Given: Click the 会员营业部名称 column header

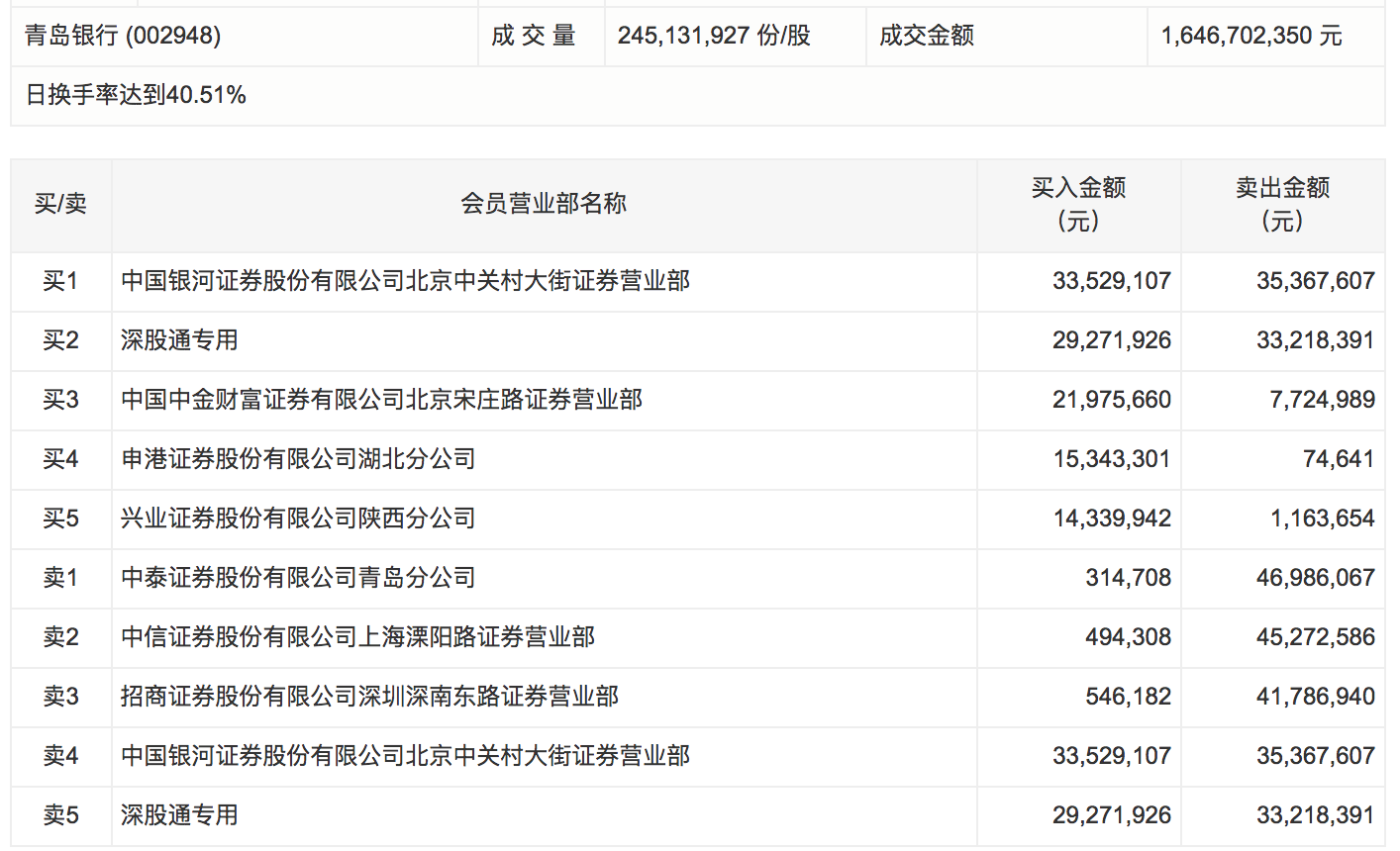Looking at the screenshot, I should pyautogui.click(x=544, y=204).
